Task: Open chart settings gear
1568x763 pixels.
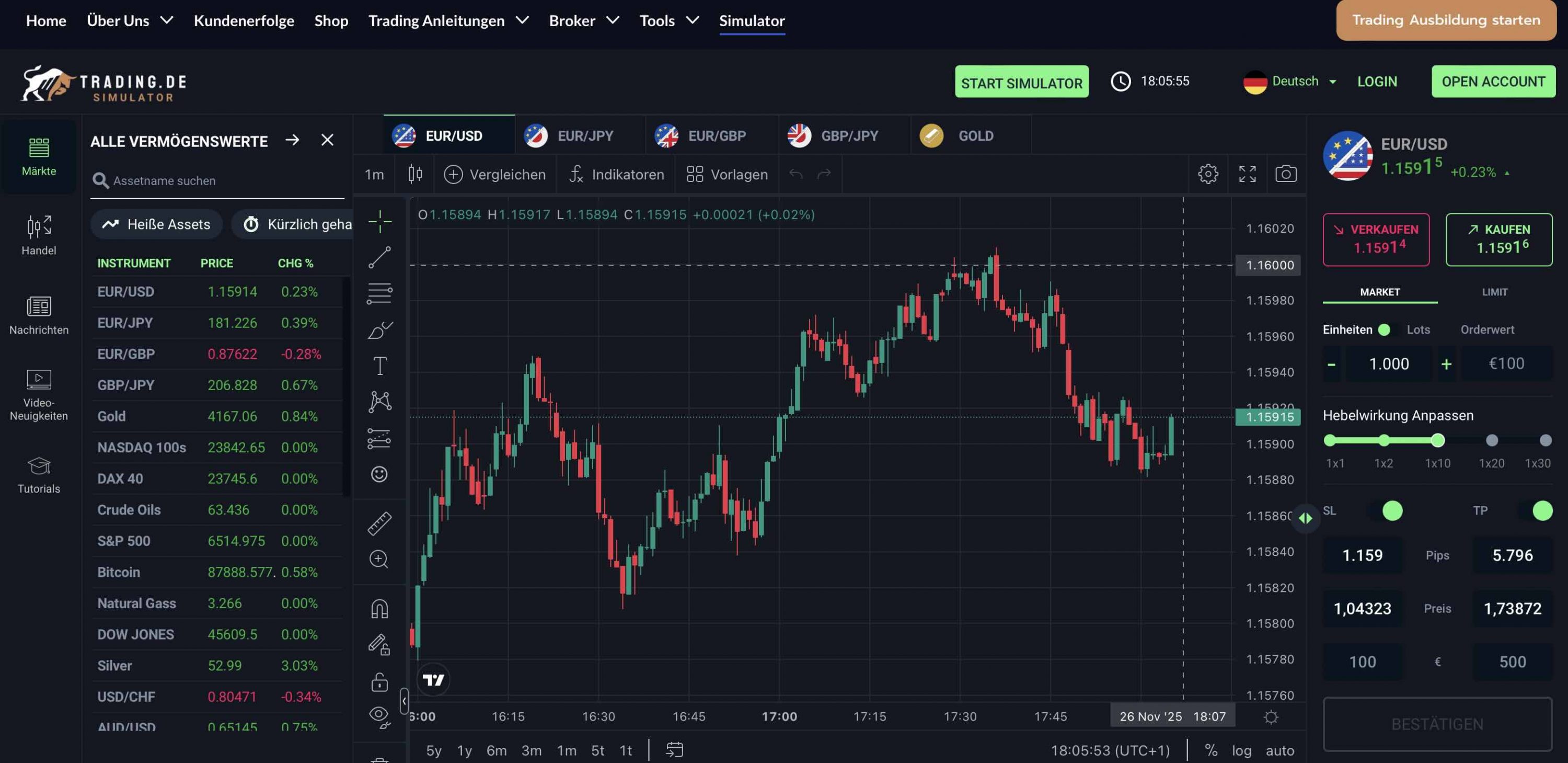Action: point(1208,174)
